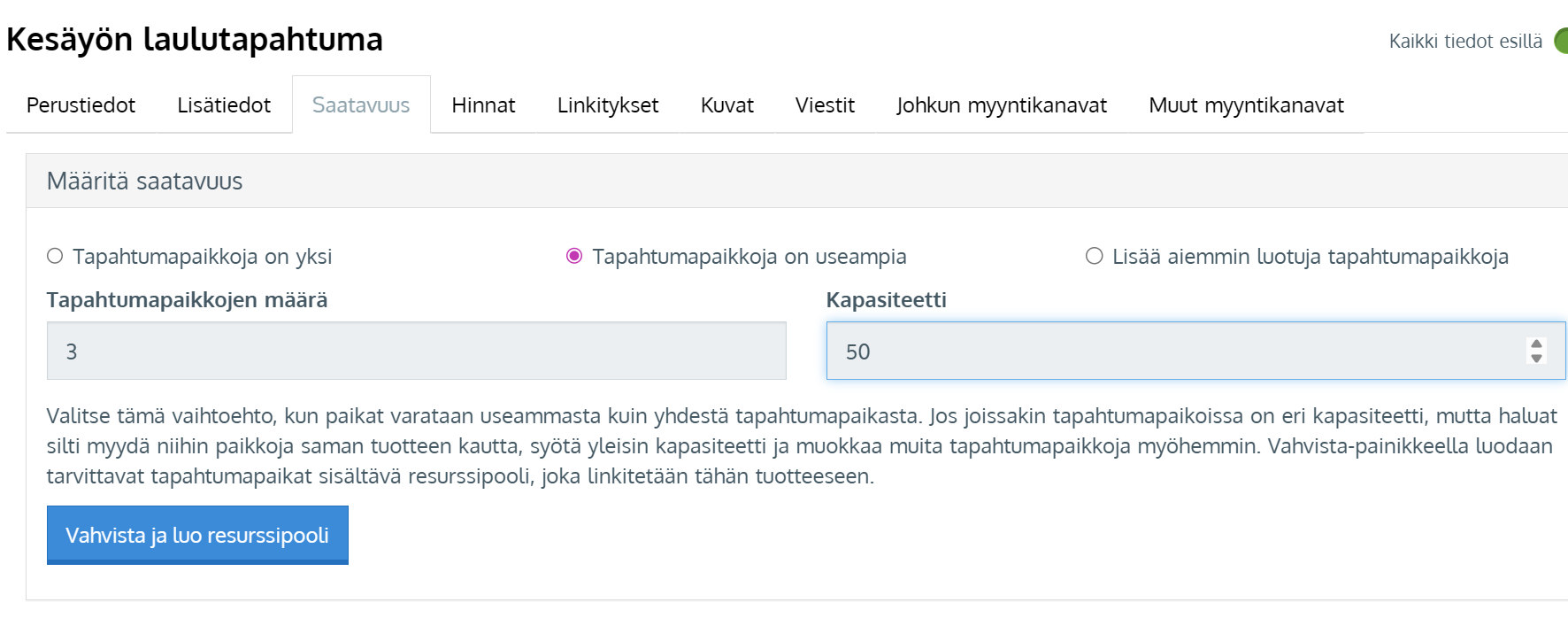Open the Linkitykset tab
Viewport: 1568px width, 618px height.
608,105
